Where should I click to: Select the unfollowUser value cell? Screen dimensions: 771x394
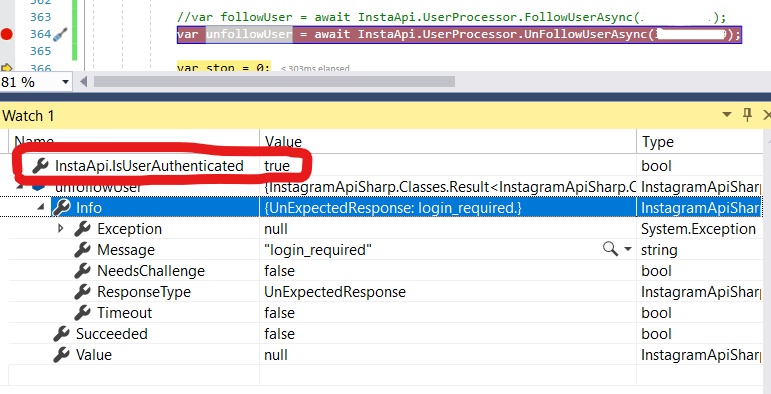tap(447, 187)
